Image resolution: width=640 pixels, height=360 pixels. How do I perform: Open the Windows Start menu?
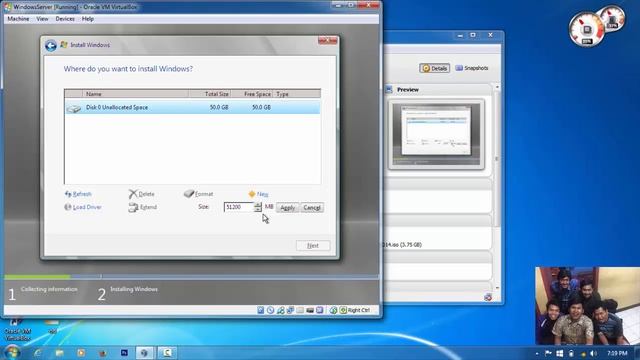[x=12, y=353]
